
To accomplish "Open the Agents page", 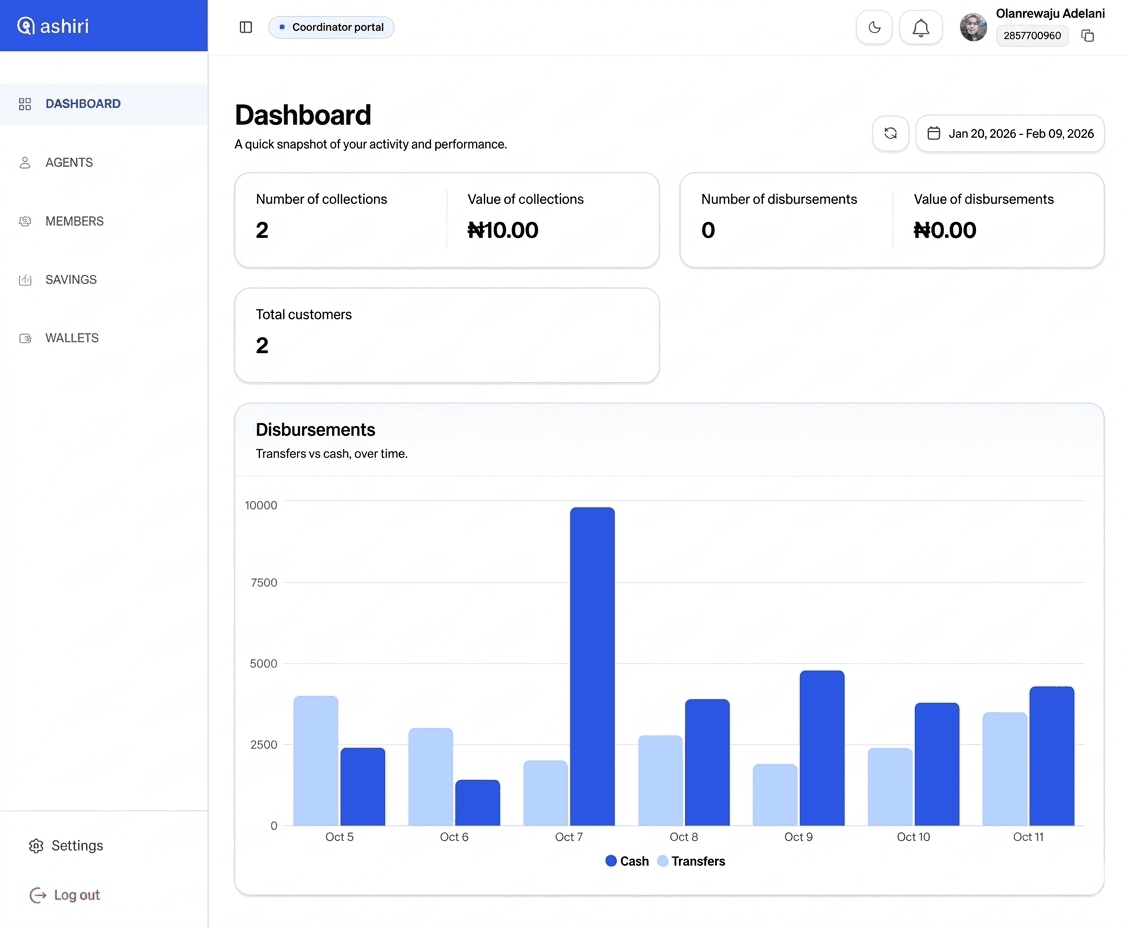I will [x=104, y=162].
